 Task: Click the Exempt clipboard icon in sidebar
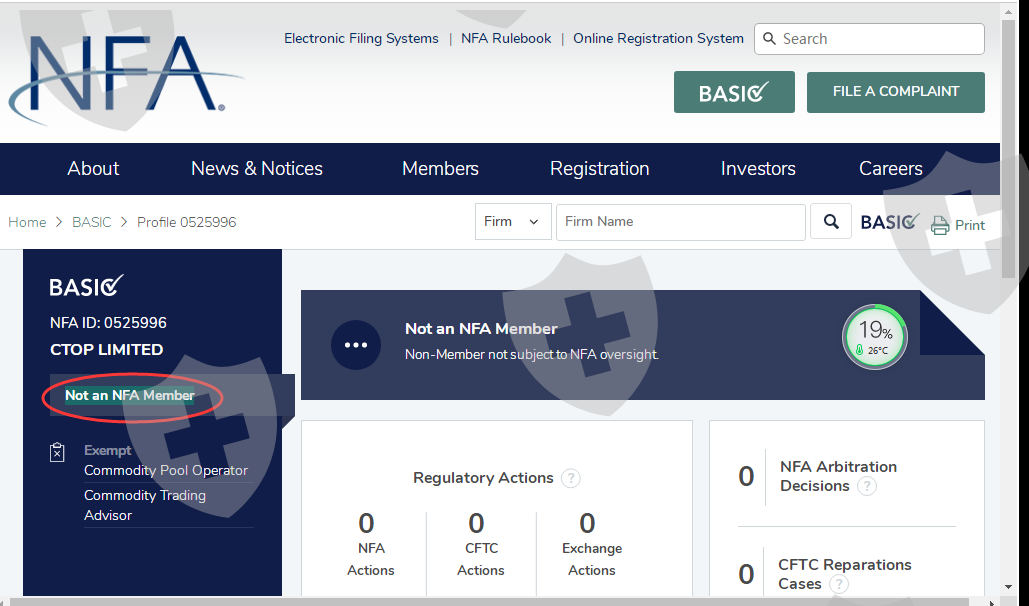point(58,453)
